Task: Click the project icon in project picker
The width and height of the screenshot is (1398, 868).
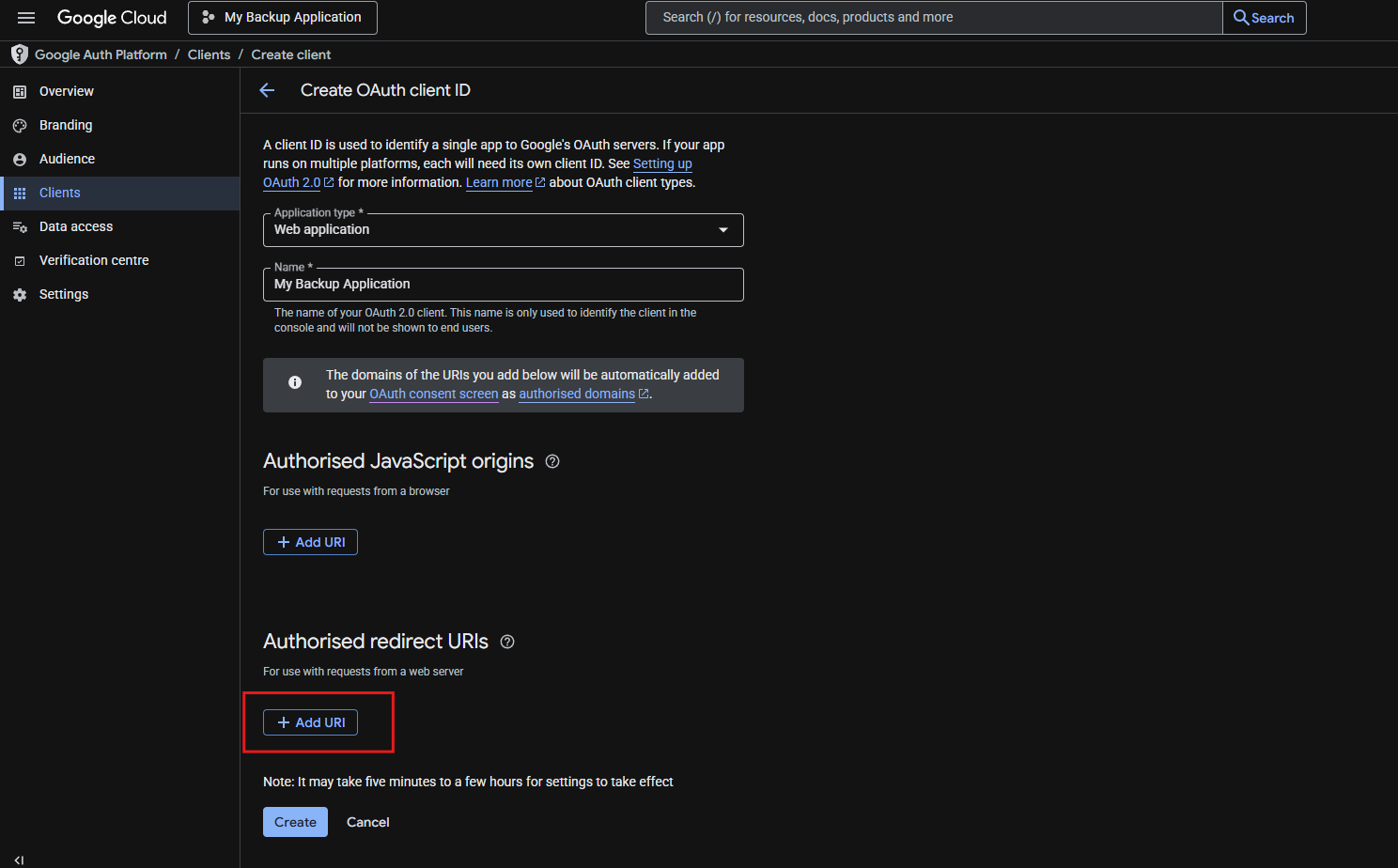Action: 209,18
